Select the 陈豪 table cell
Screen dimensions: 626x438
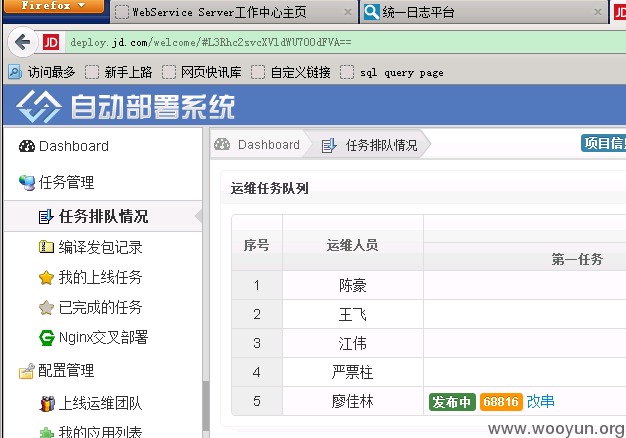pos(353,285)
